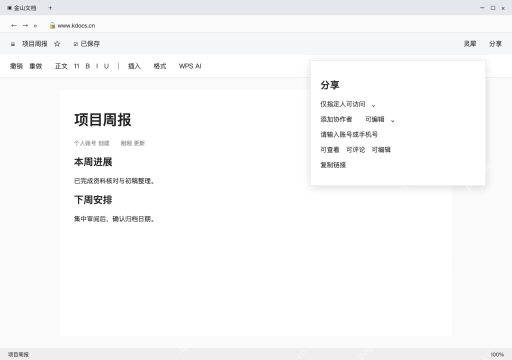Close the browser window
The height and width of the screenshot is (360, 512).
[503, 8]
